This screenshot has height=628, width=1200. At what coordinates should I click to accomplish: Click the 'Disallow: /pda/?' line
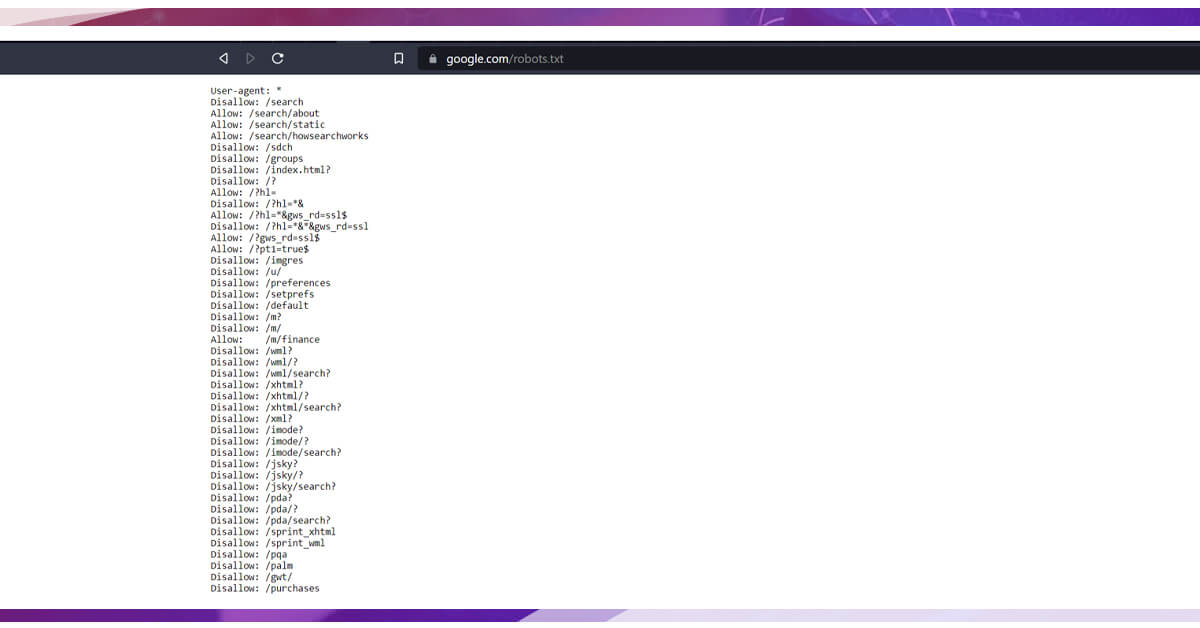pyautogui.click(x=254, y=509)
